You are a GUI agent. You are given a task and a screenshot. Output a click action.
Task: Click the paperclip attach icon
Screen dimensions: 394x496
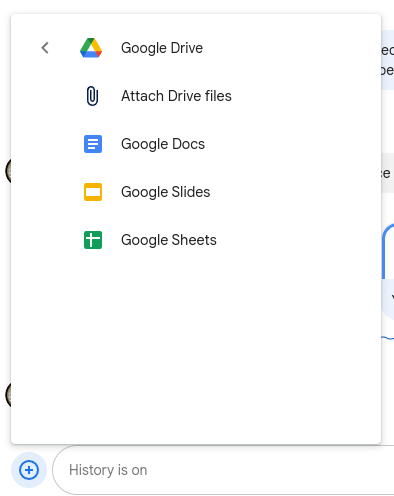(92, 96)
